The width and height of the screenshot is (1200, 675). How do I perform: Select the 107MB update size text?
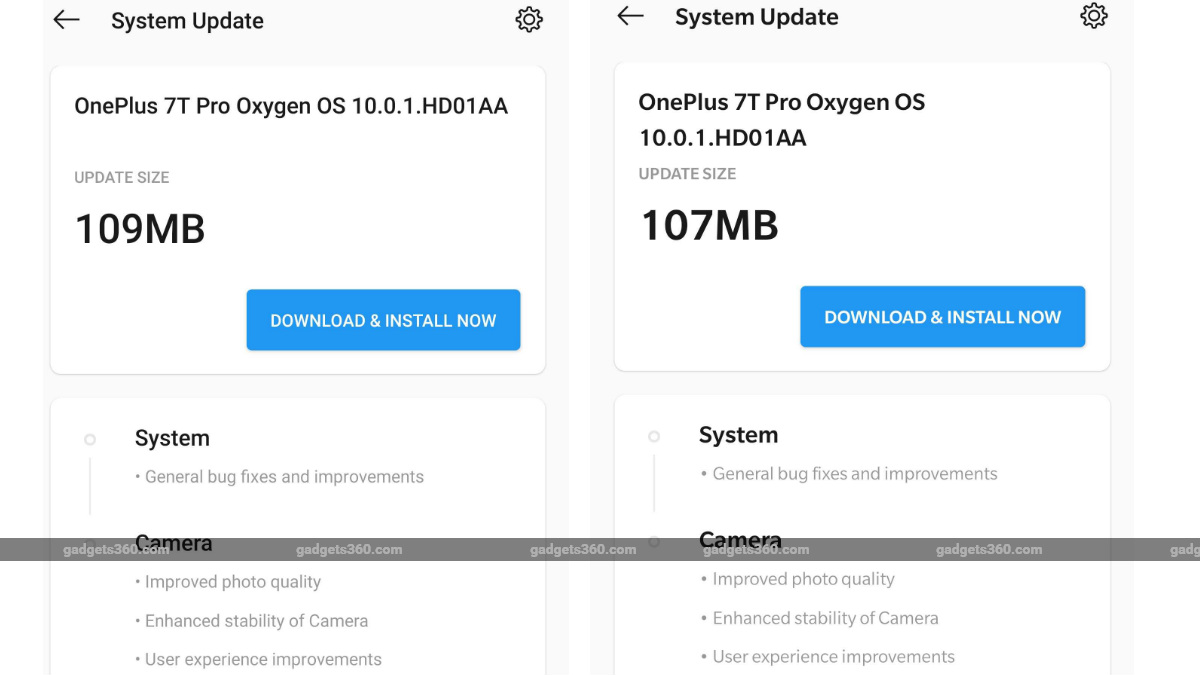(x=709, y=225)
